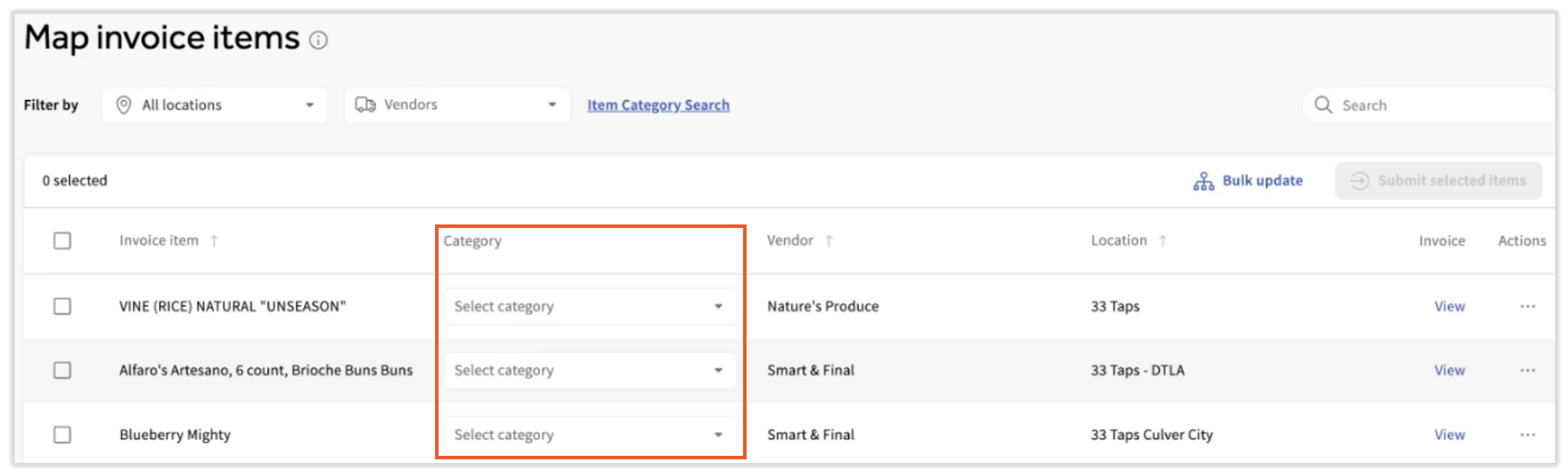The image size is (1568, 475).
Task: Choose category dropdown for Blueberry Mighty
Action: 589,435
